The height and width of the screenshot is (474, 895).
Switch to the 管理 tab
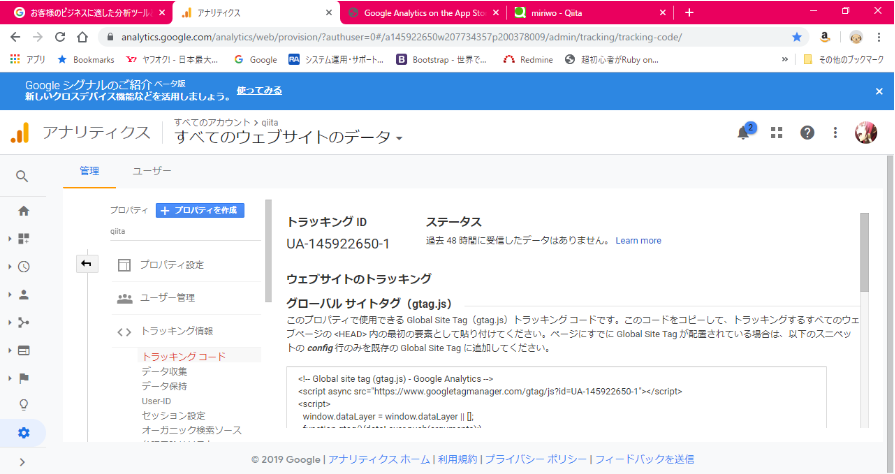[89, 171]
